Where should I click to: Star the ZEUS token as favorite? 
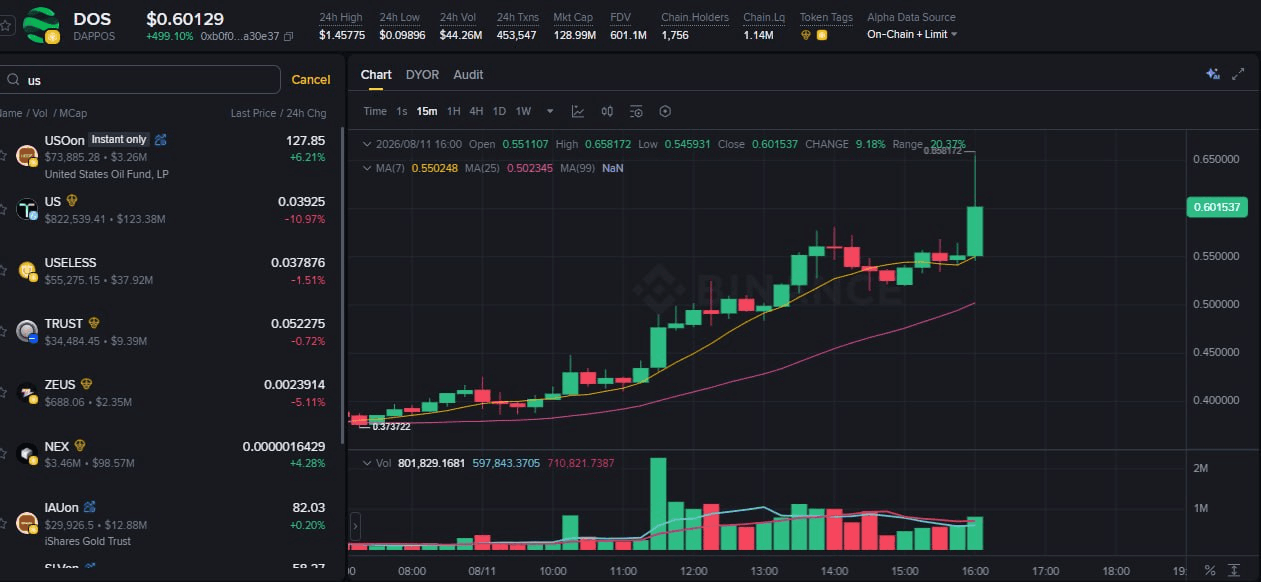[x=3, y=392]
